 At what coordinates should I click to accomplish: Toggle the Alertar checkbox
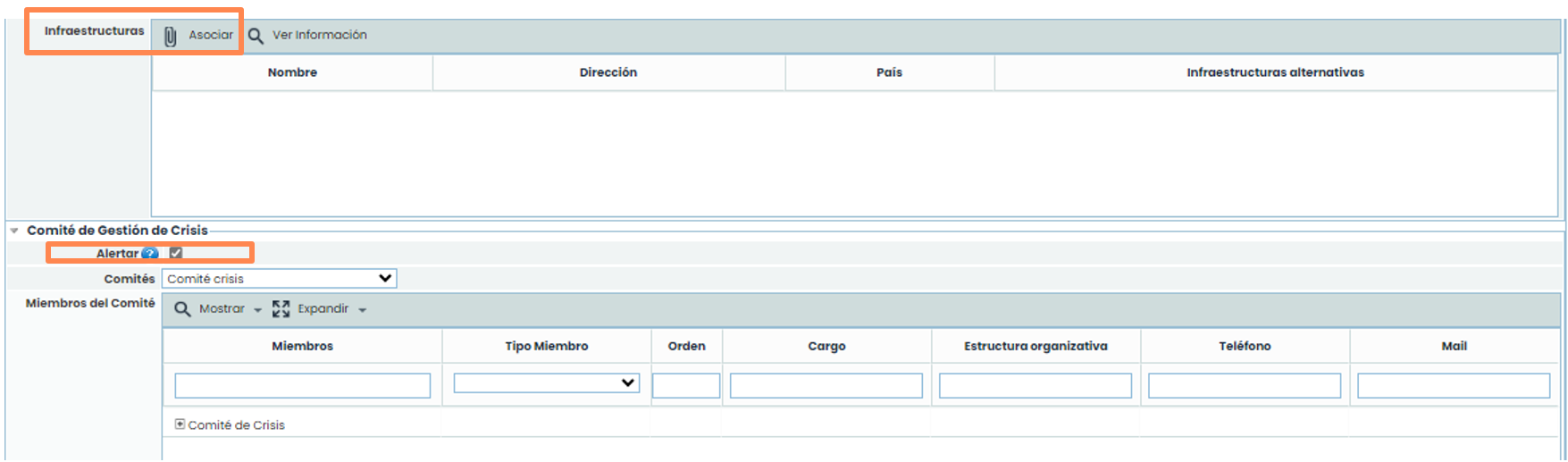(176, 253)
